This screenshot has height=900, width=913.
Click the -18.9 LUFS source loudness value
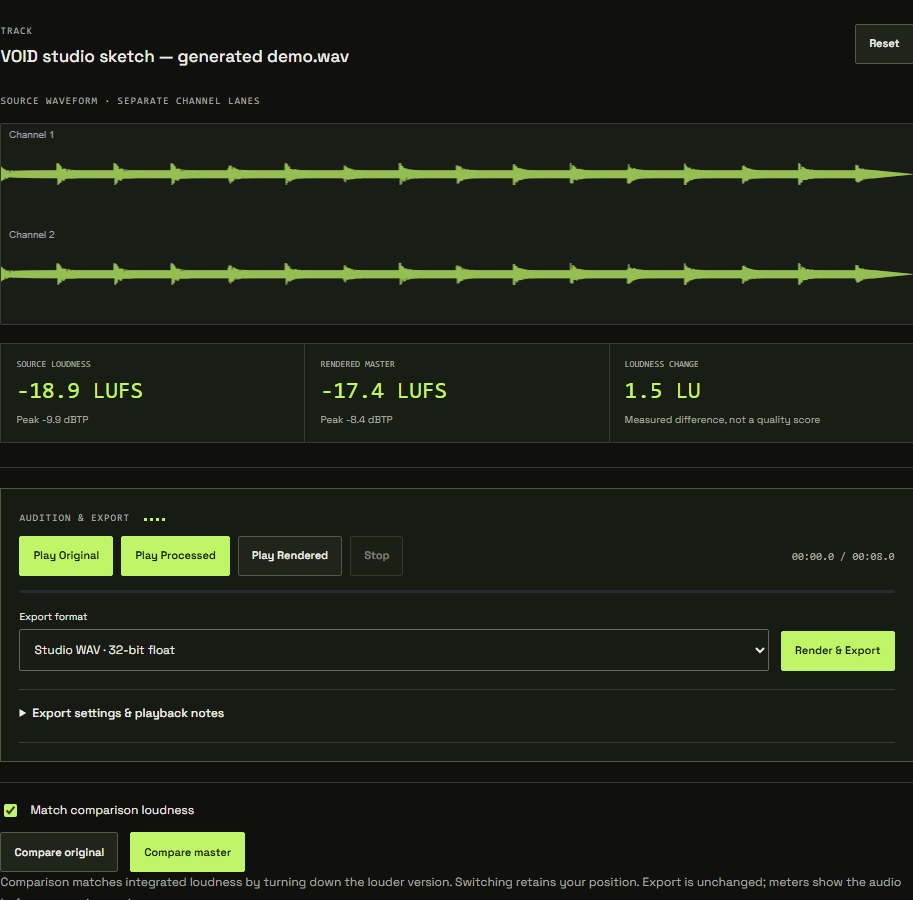pos(80,391)
